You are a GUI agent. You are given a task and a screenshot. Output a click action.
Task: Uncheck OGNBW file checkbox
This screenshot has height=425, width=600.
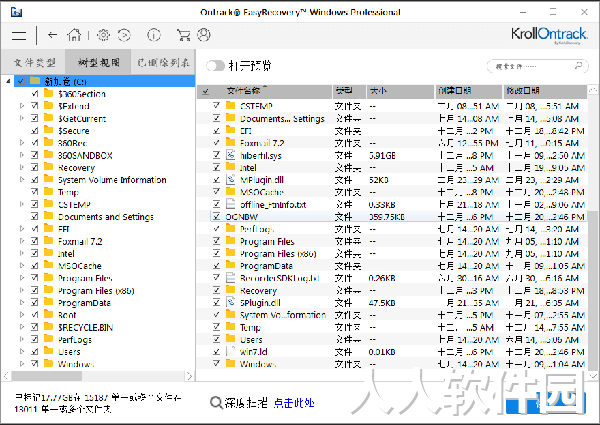tap(217, 217)
